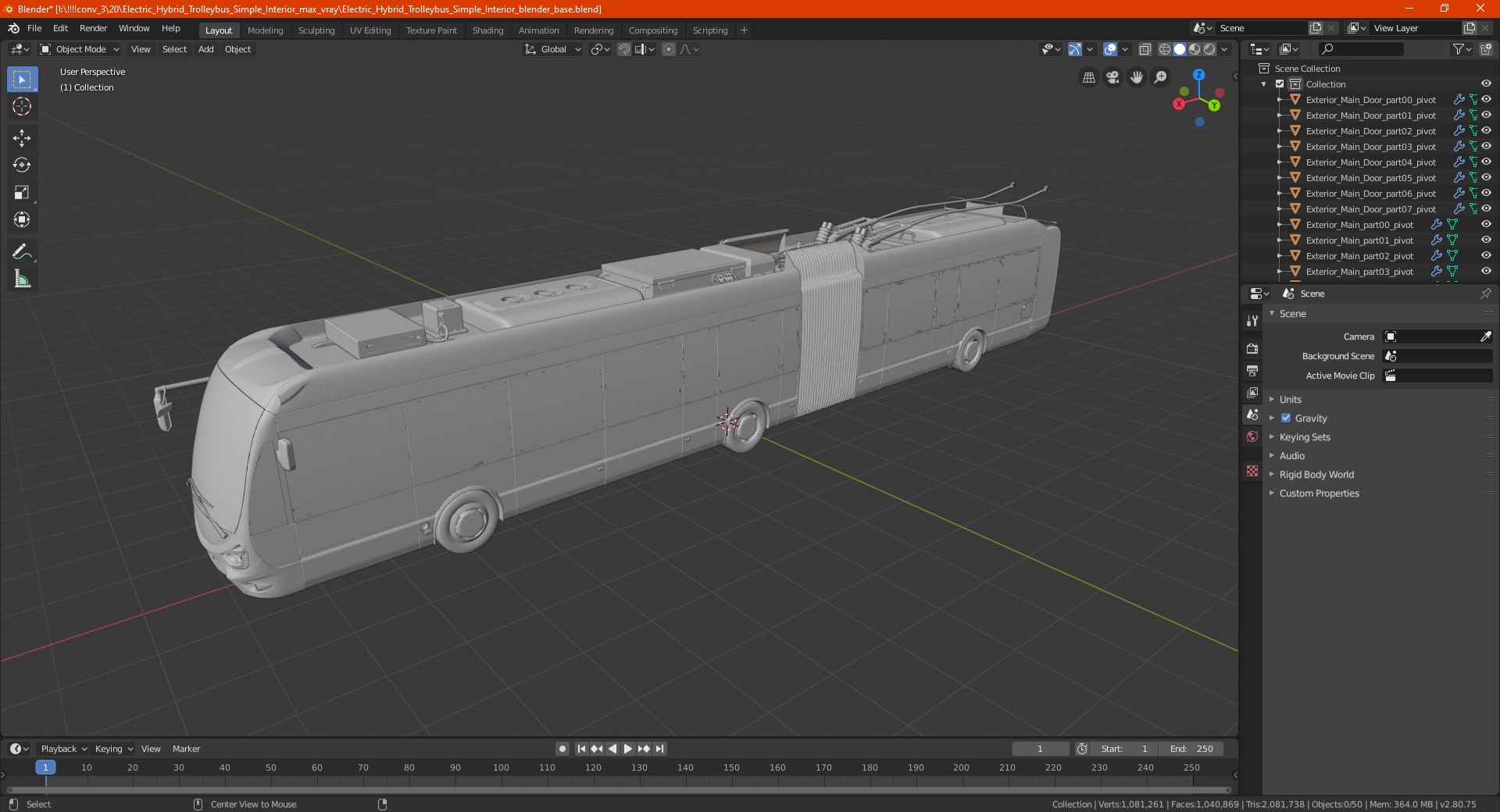Open the Keying dropdown
The image size is (1500, 812).
coord(113,749)
